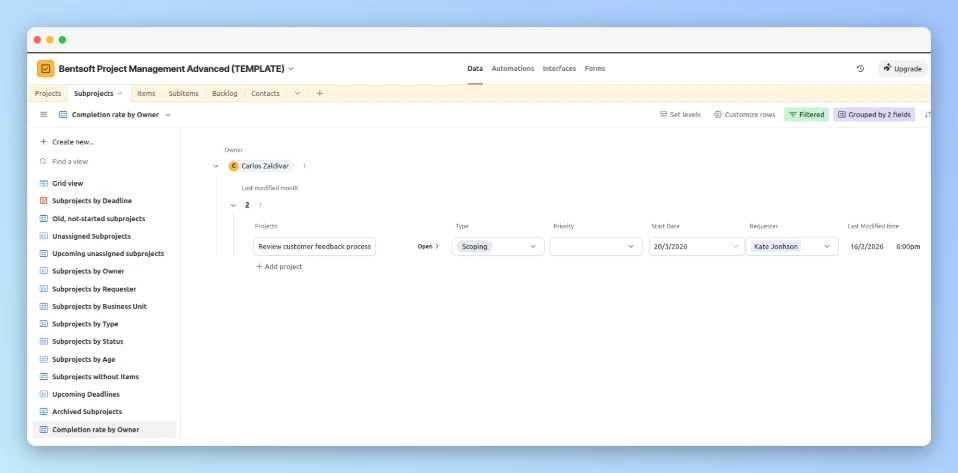
Task: Switch to the Automations tab
Action: point(513,68)
